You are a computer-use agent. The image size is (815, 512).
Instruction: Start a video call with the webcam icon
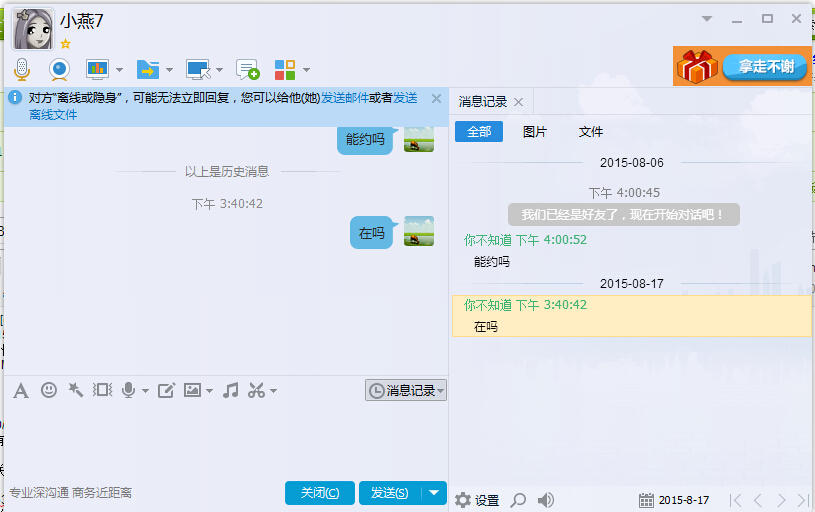[x=59, y=69]
